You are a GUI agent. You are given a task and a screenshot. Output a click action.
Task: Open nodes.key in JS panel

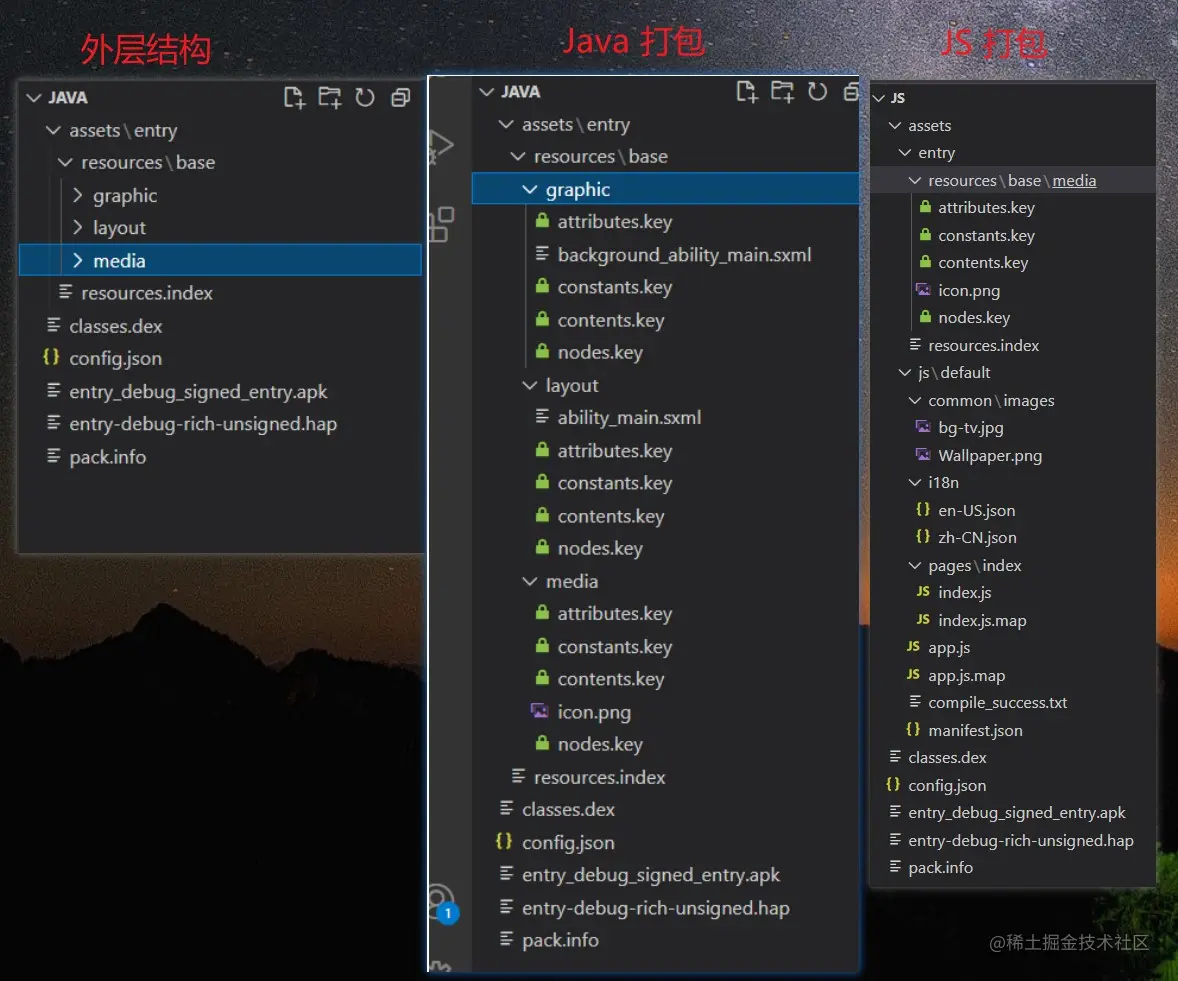[x=974, y=318]
